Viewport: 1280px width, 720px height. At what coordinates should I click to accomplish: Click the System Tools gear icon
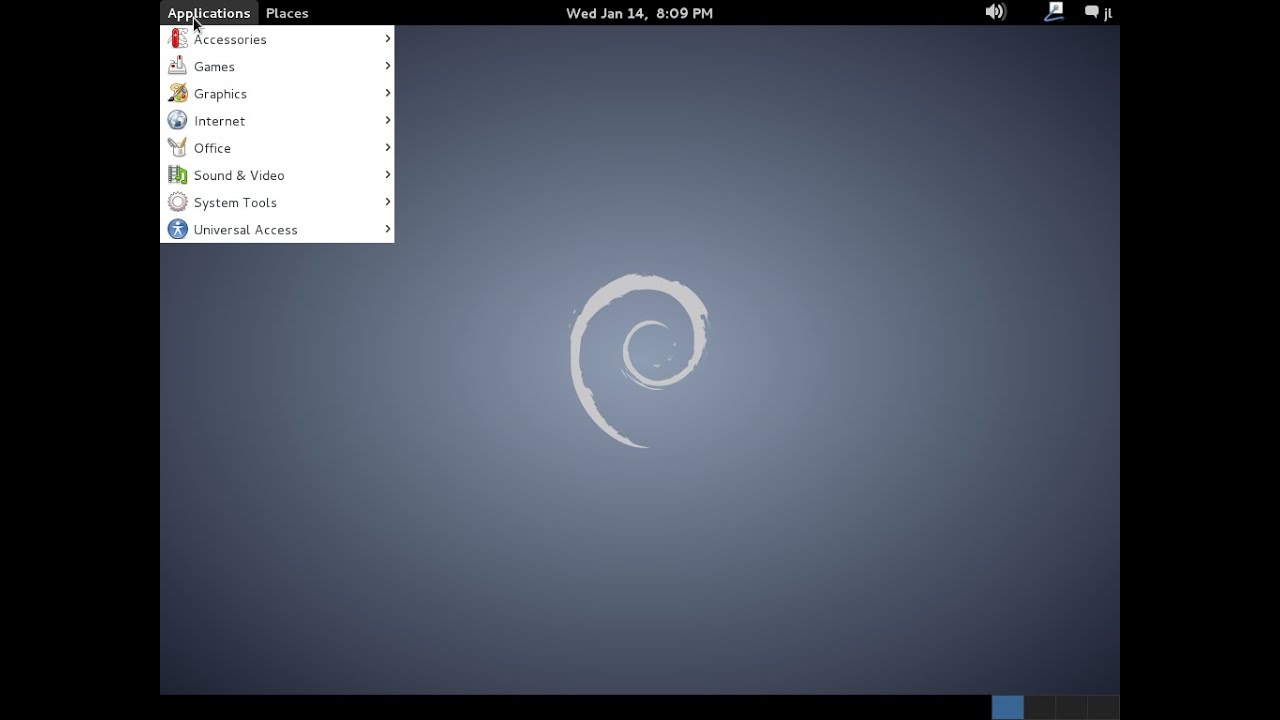click(178, 202)
